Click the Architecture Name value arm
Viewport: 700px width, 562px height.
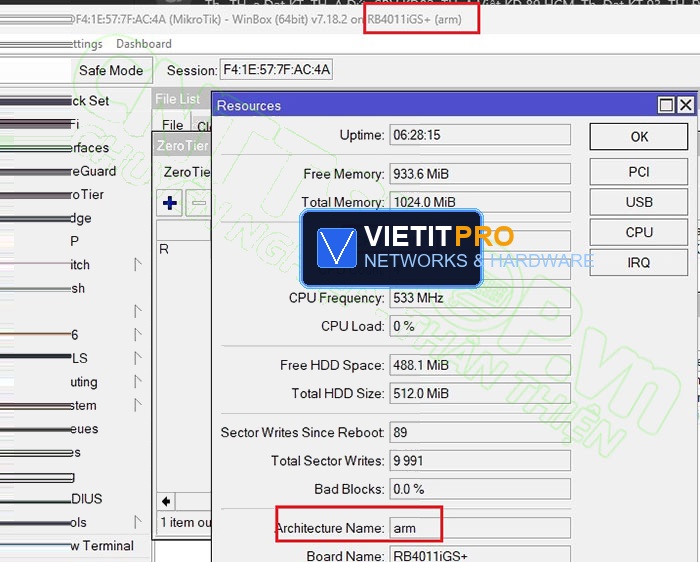tap(480, 528)
